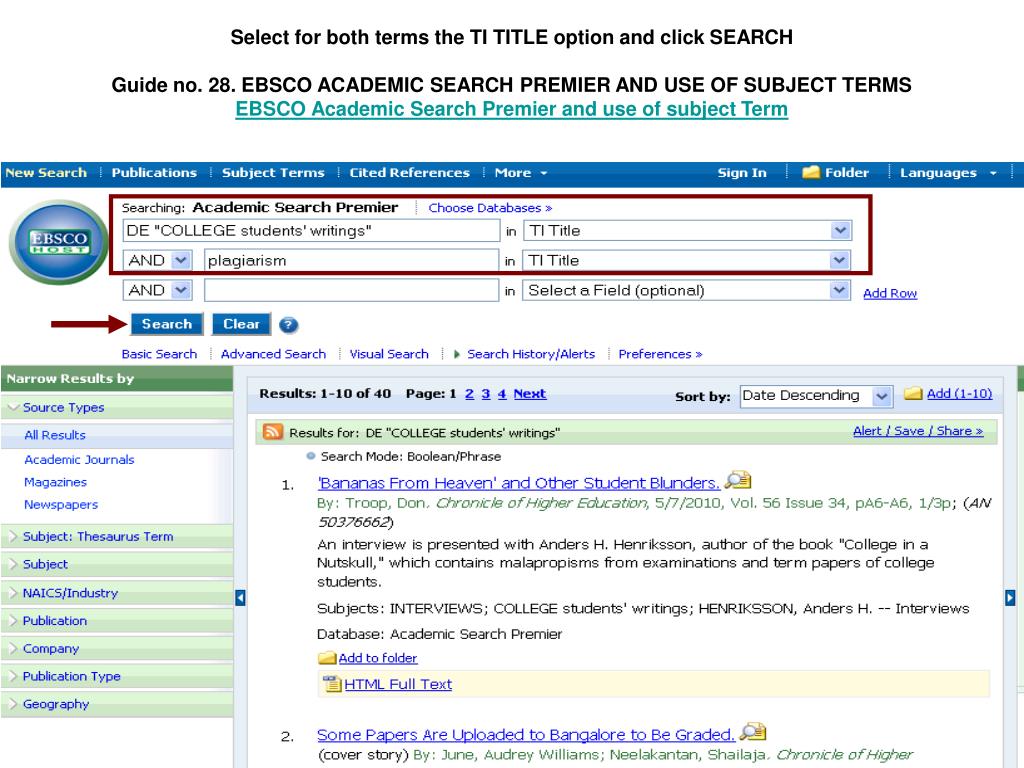Open first row TI Title field dropdown

(x=840, y=231)
